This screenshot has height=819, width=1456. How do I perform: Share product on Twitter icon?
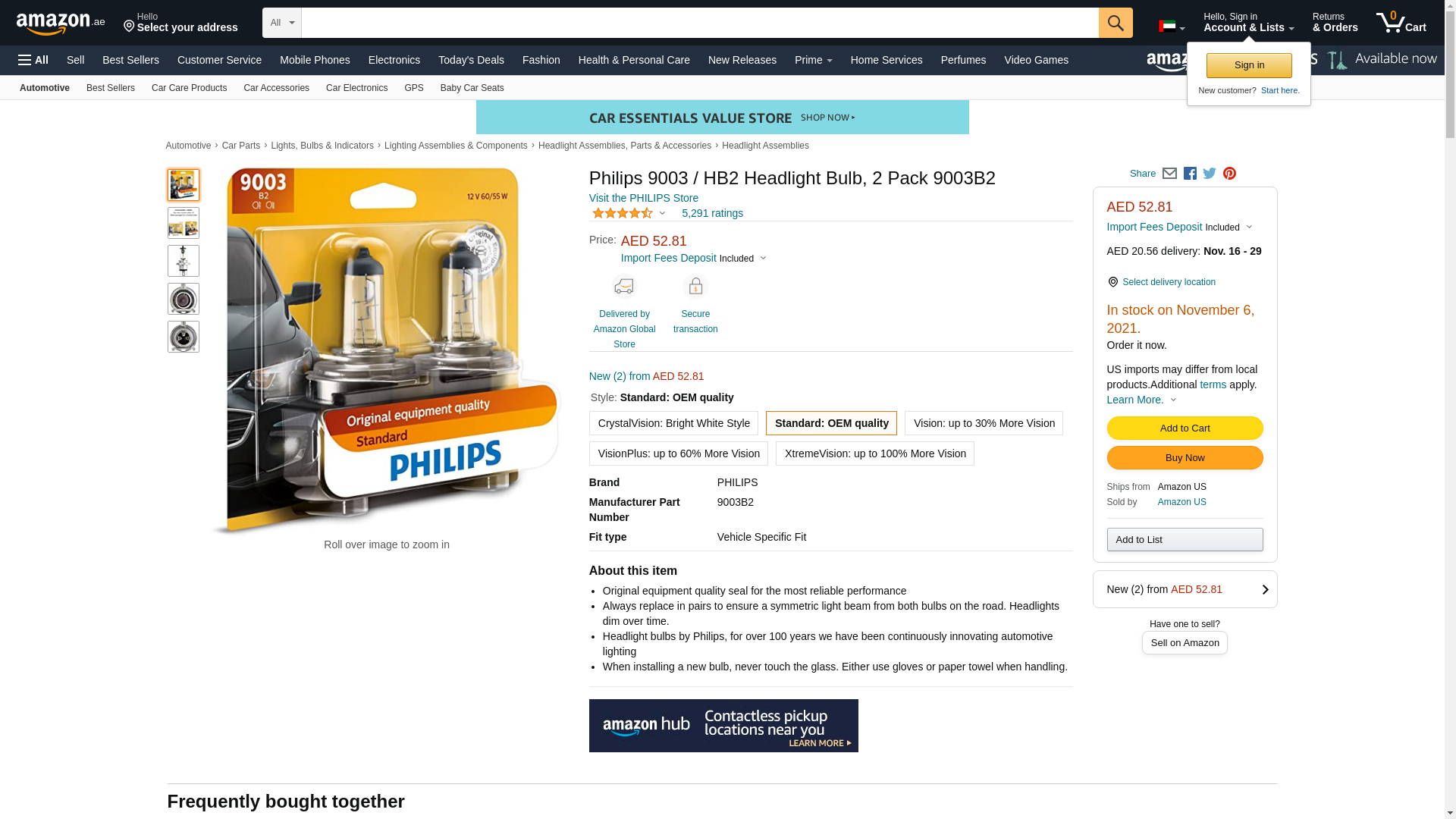tap(1210, 174)
